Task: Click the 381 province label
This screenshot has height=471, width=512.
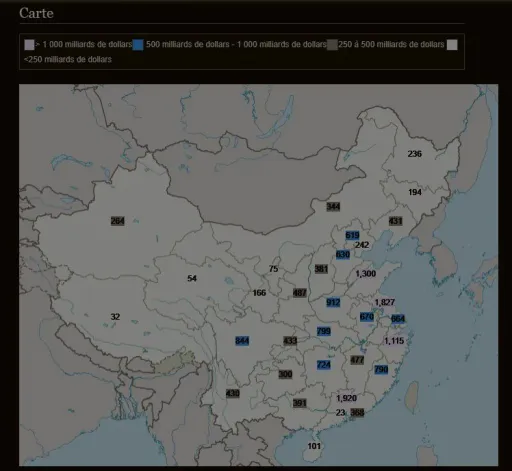Action: (321, 269)
